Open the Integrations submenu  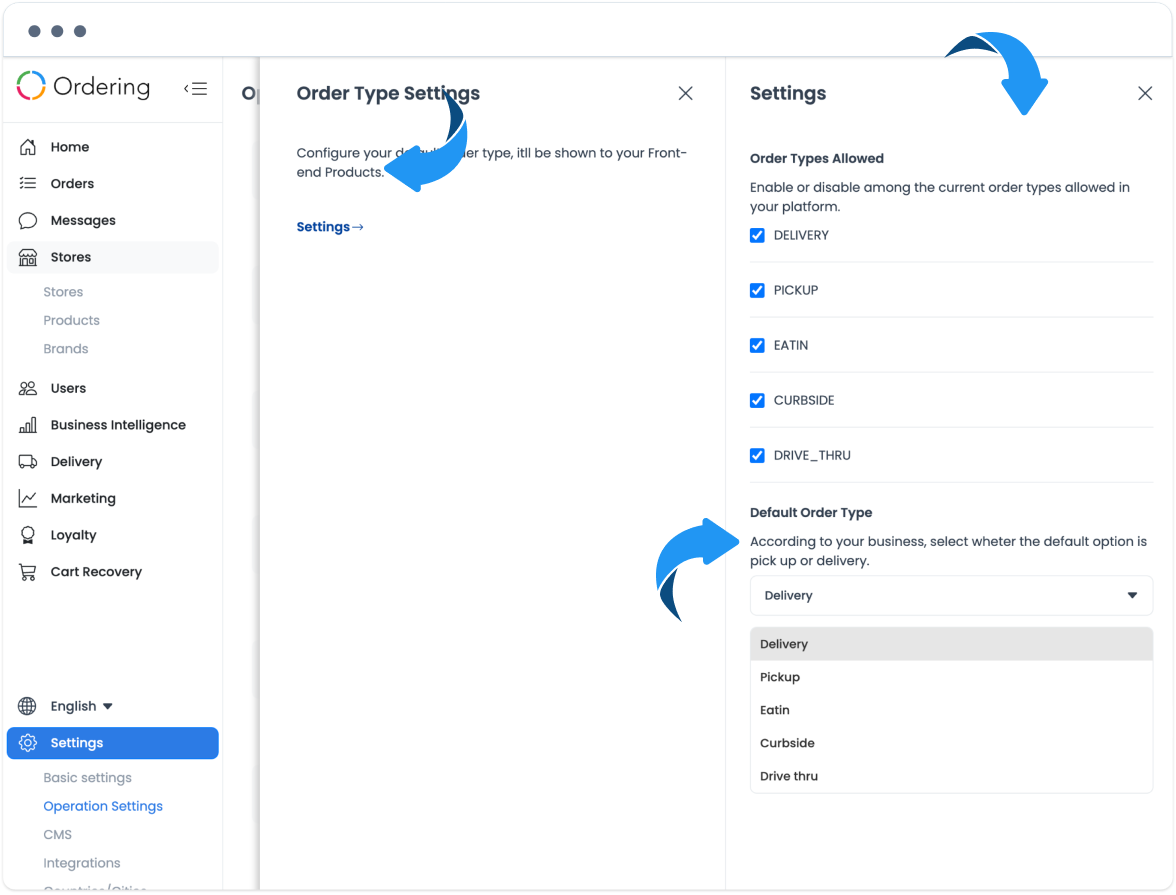pos(82,863)
